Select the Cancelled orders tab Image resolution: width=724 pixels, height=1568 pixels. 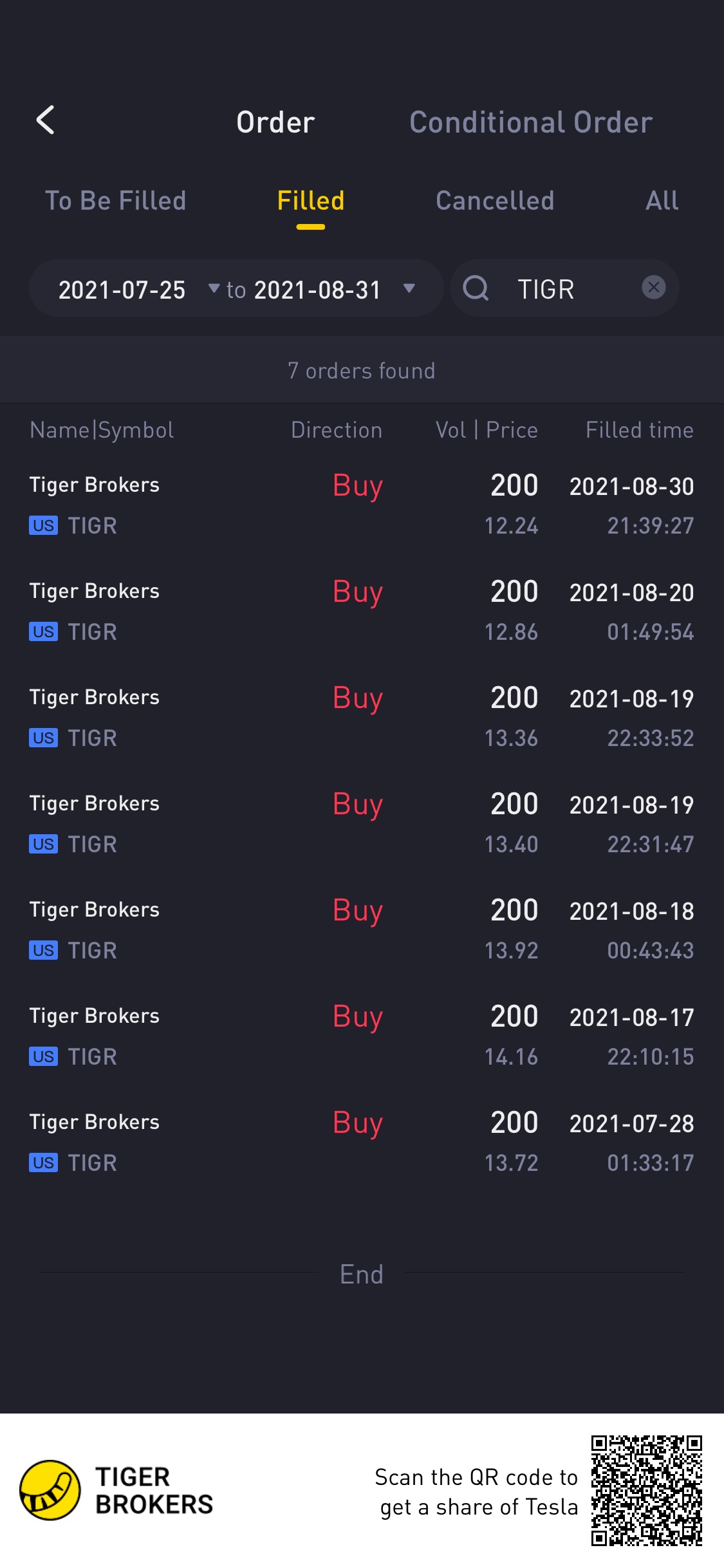pos(495,201)
